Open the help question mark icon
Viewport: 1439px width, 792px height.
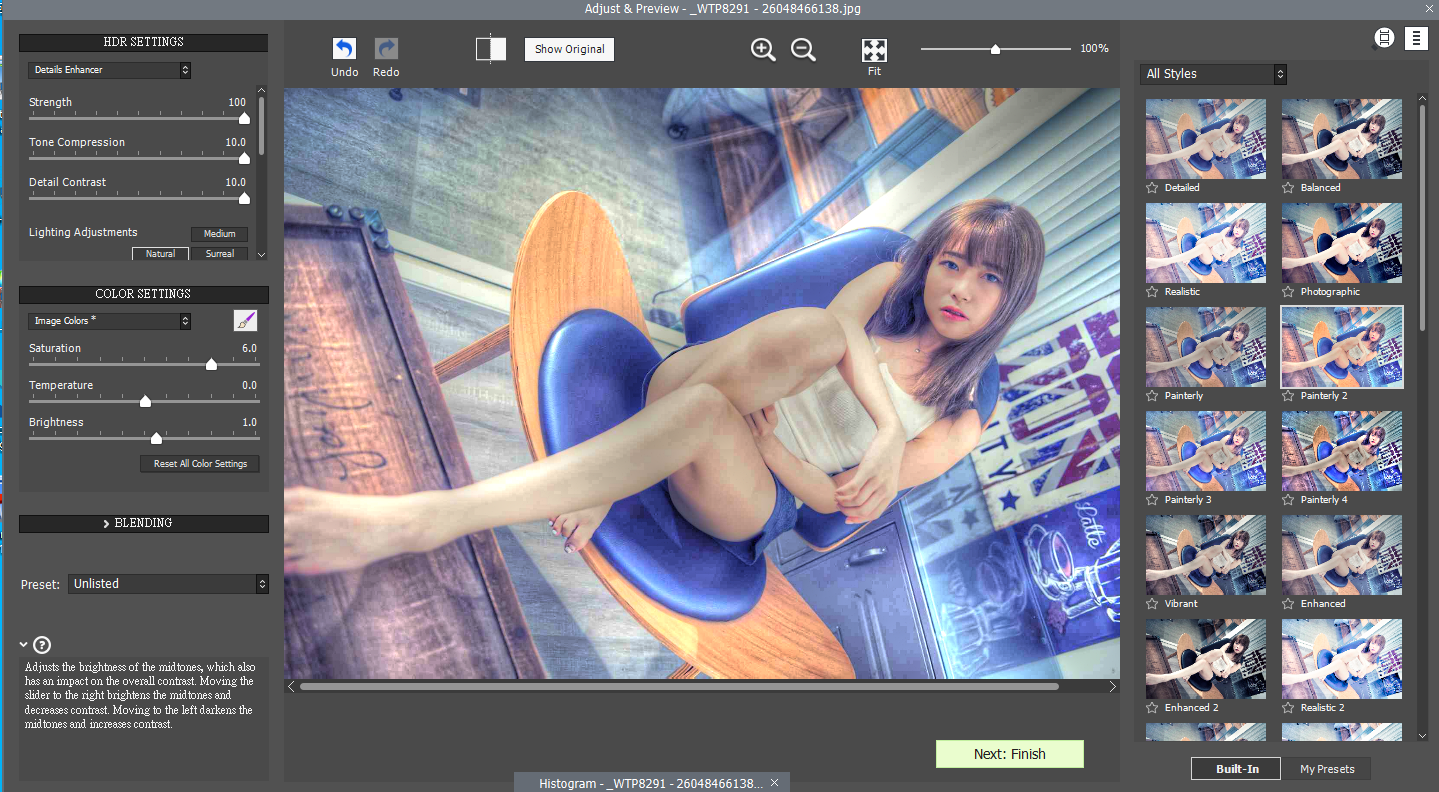click(x=42, y=645)
